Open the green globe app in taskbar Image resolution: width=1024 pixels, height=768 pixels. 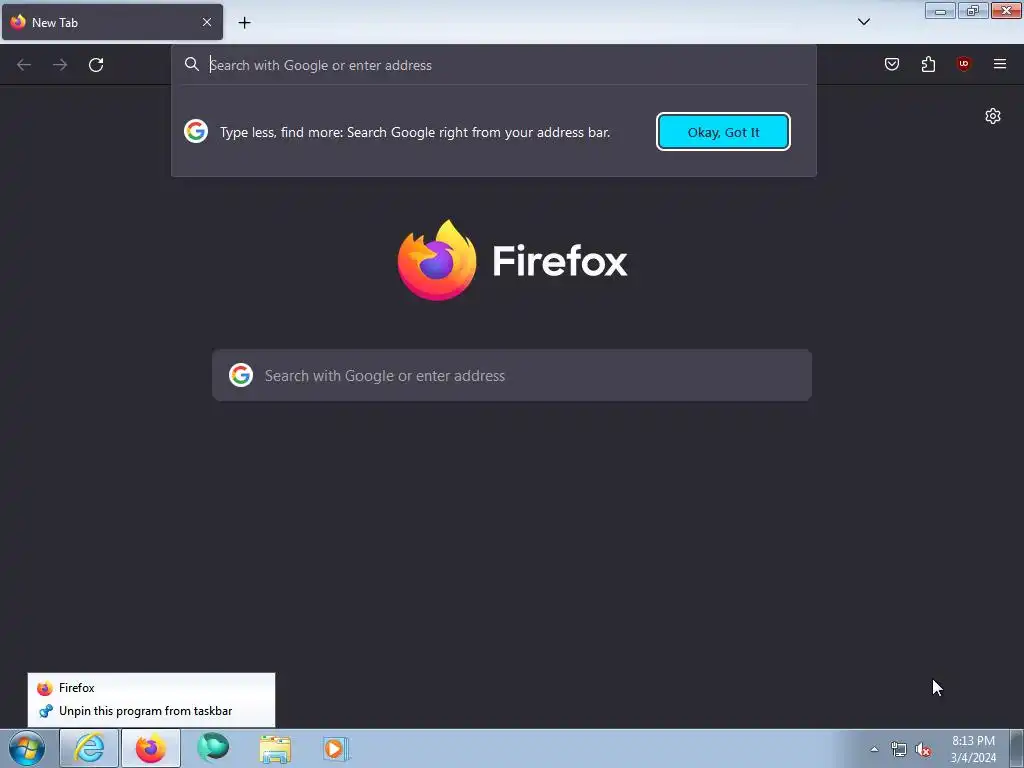213,748
